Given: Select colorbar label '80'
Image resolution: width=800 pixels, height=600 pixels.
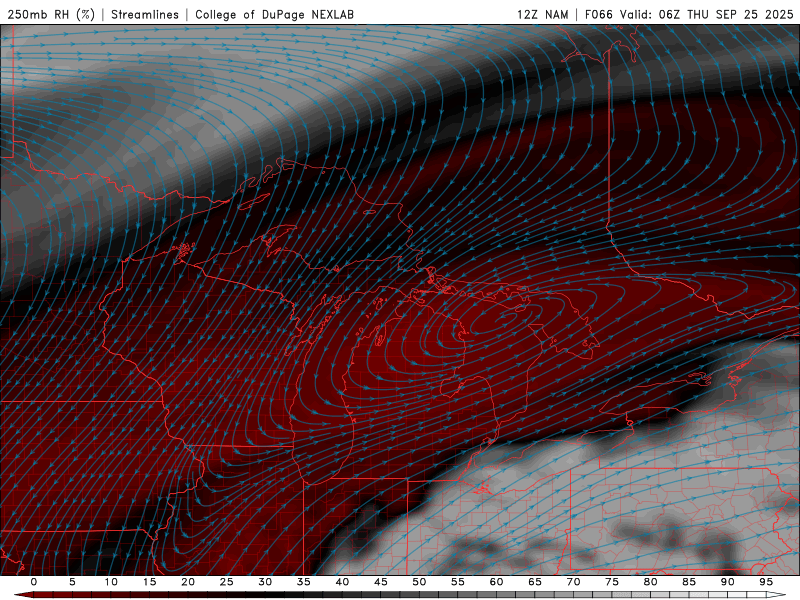Looking at the screenshot, I should [x=650, y=582].
